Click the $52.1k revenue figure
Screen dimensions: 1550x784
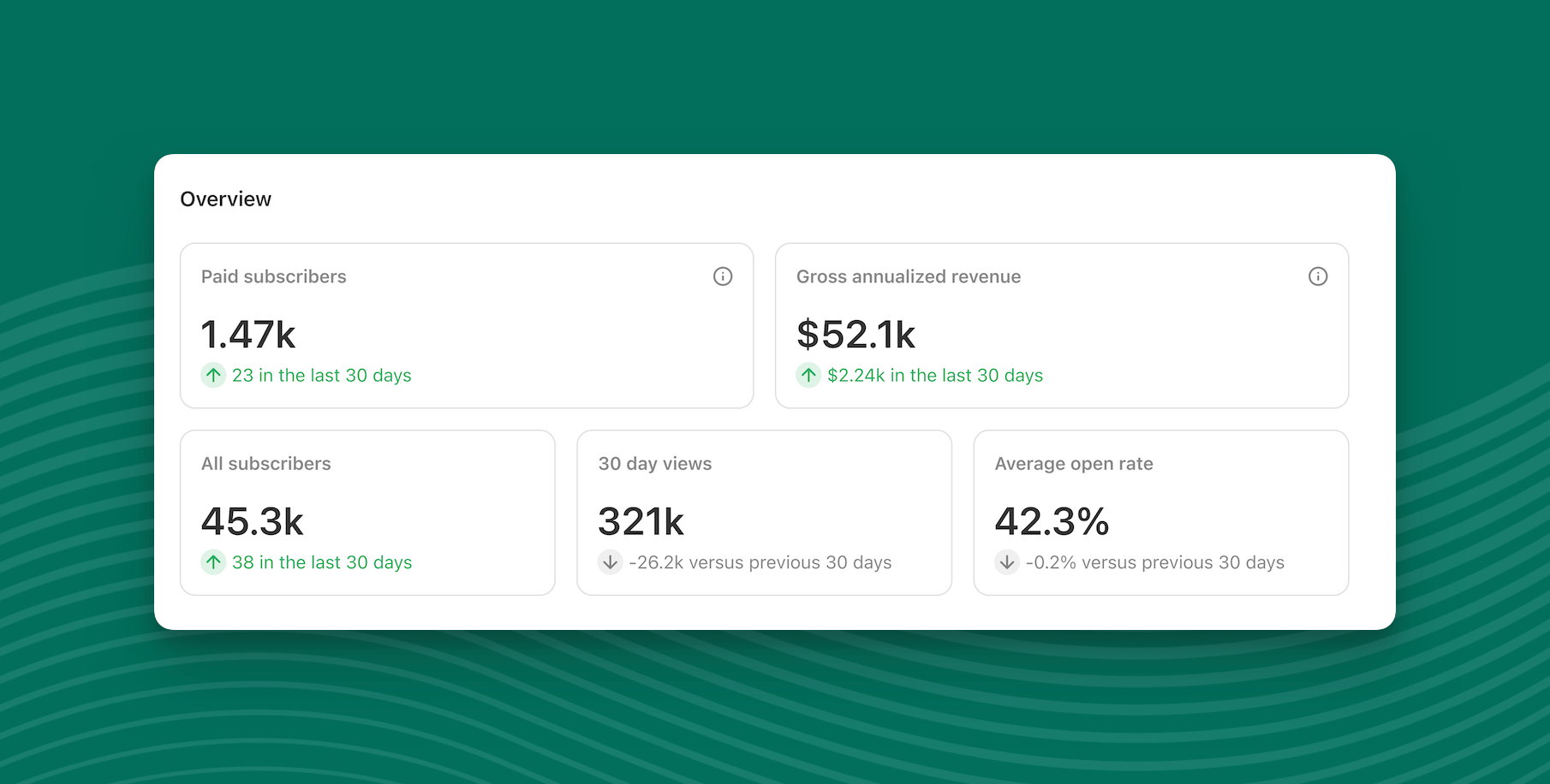[855, 335]
